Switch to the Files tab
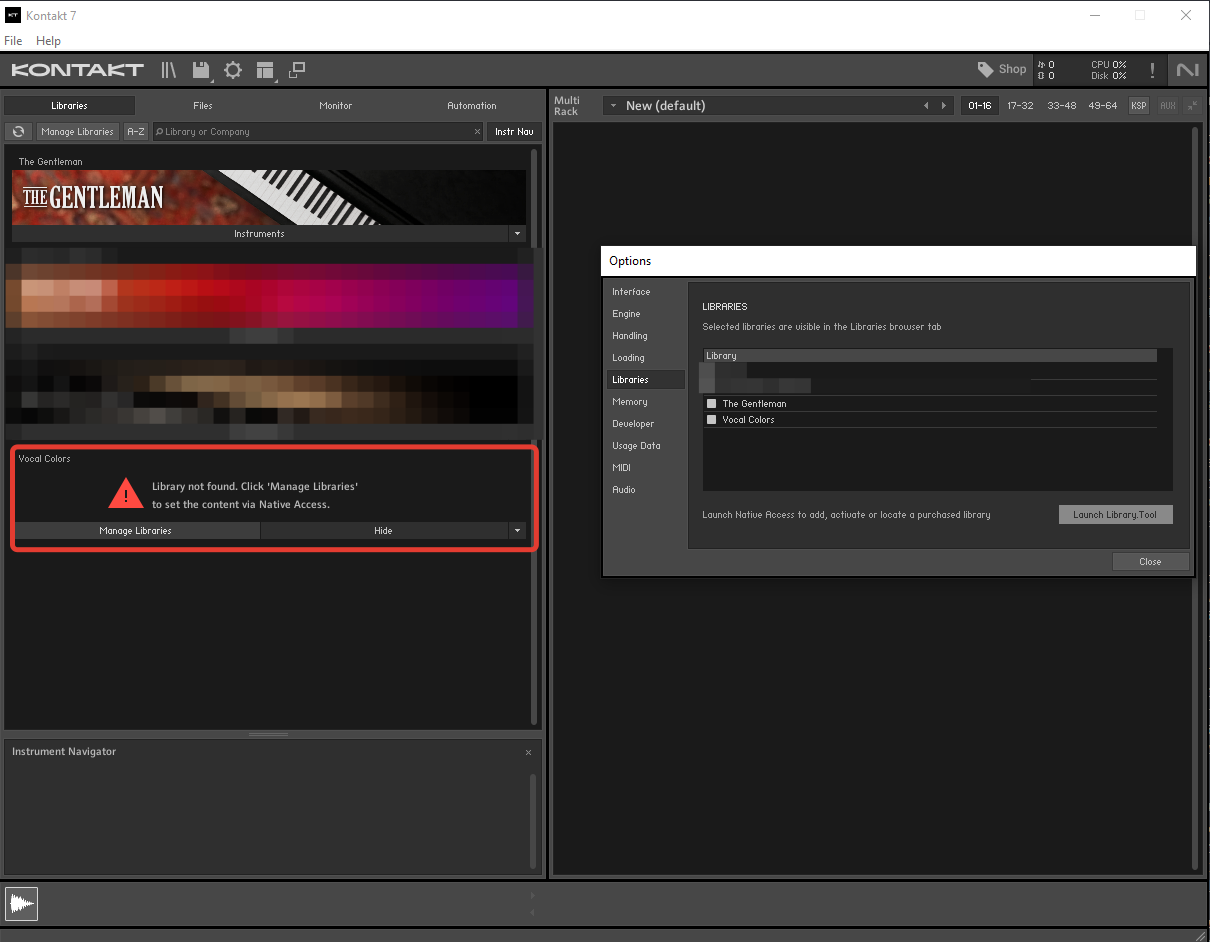 (x=203, y=106)
